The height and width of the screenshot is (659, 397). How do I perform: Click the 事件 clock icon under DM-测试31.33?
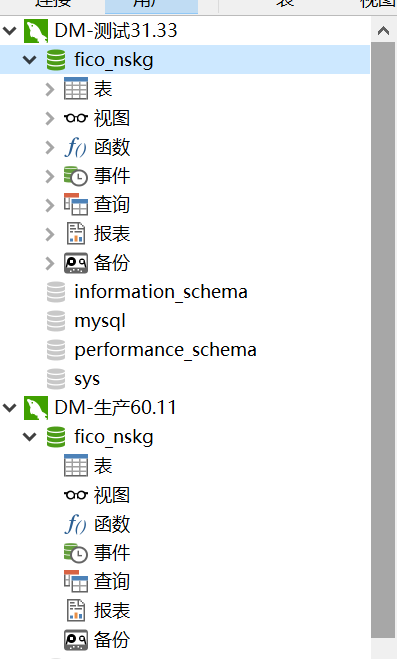coord(76,176)
